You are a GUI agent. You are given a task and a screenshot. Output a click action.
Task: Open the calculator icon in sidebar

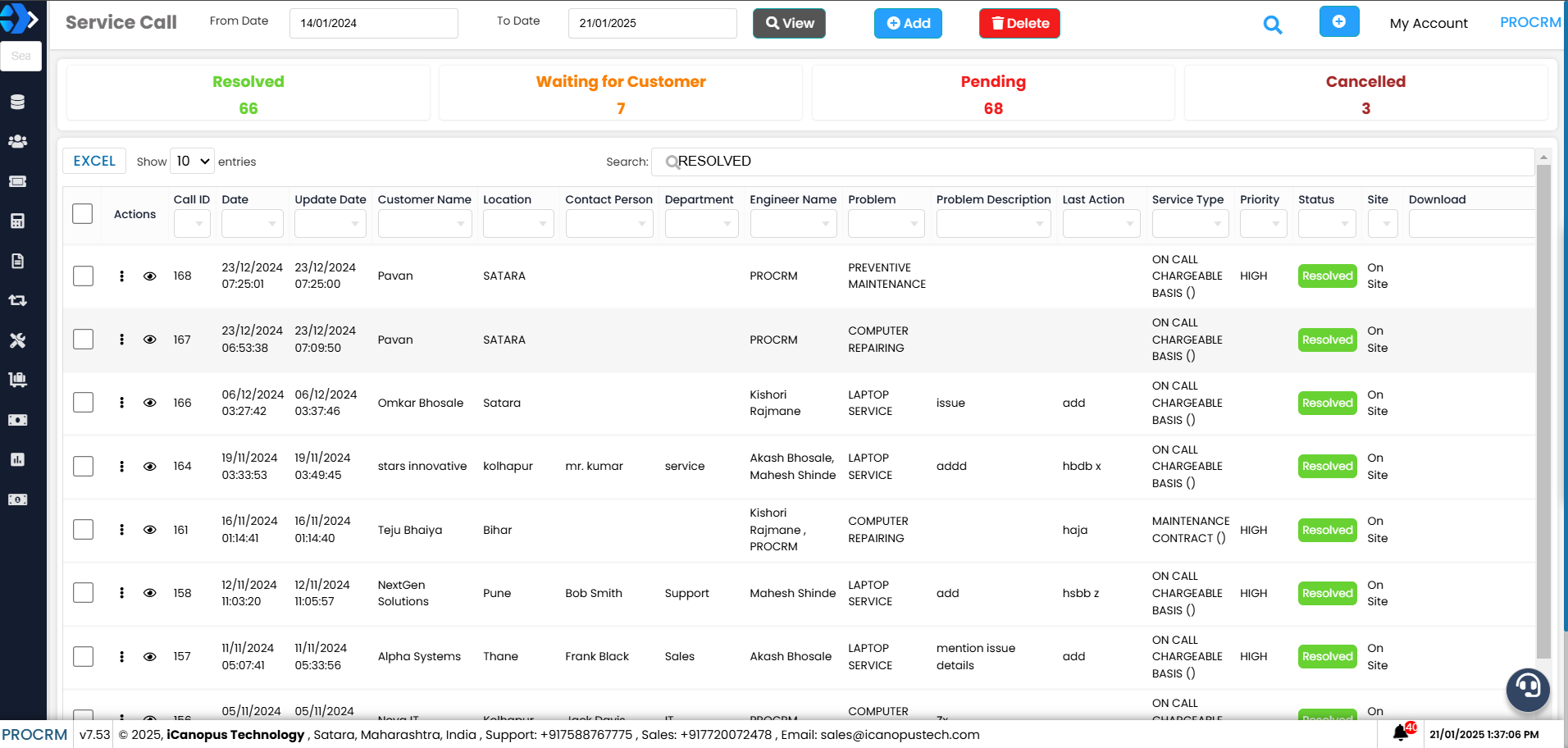point(17,221)
